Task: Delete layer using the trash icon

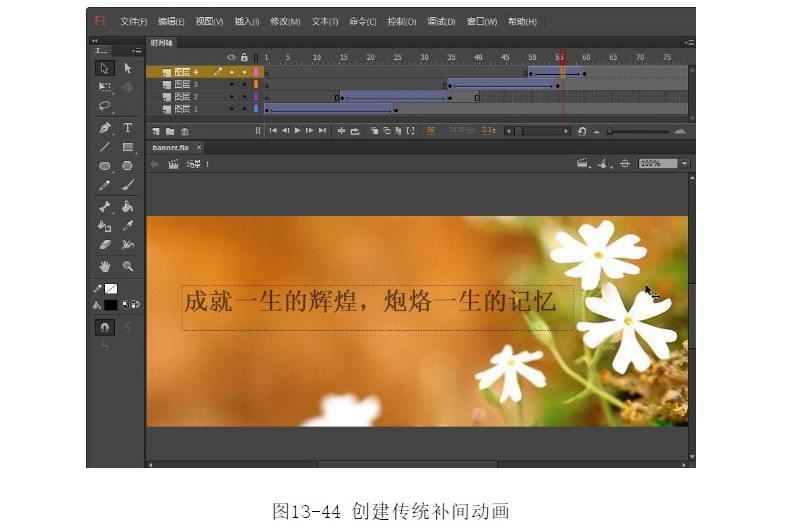Action: (x=184, y=131)
